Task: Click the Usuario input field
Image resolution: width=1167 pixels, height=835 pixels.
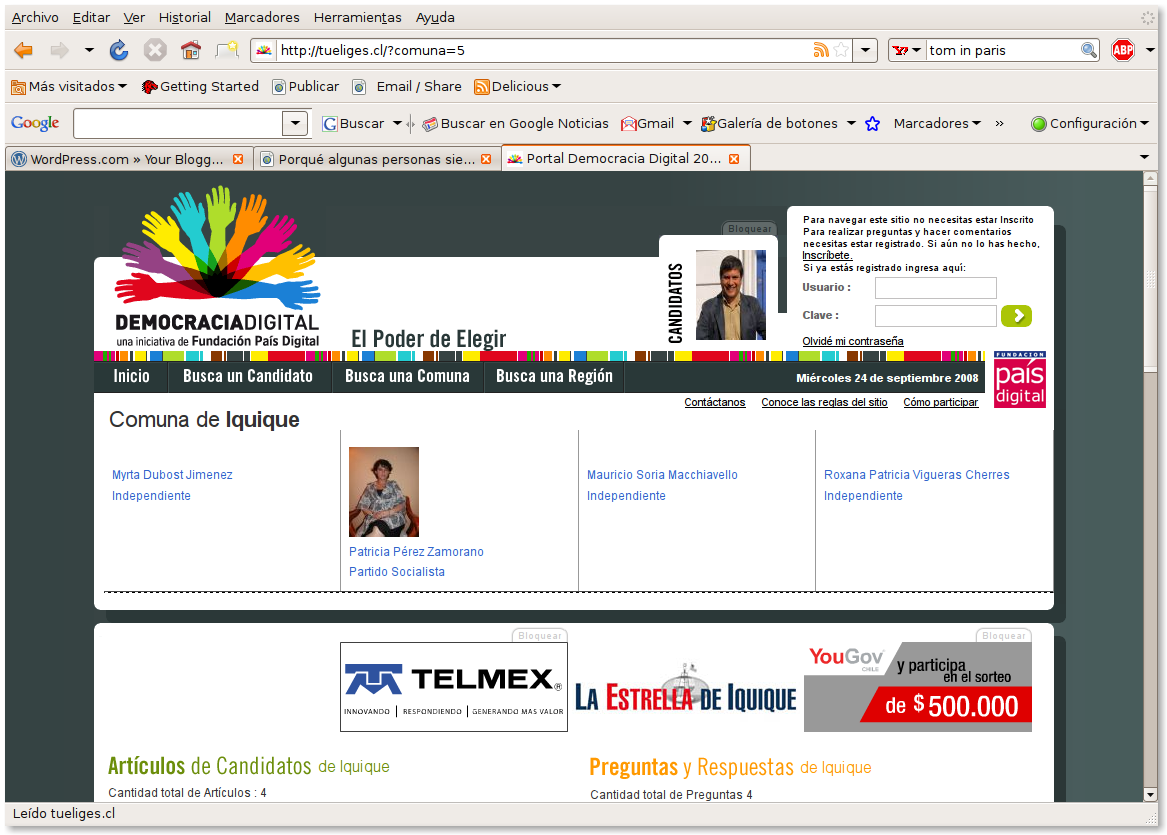Action: (935, 288)
